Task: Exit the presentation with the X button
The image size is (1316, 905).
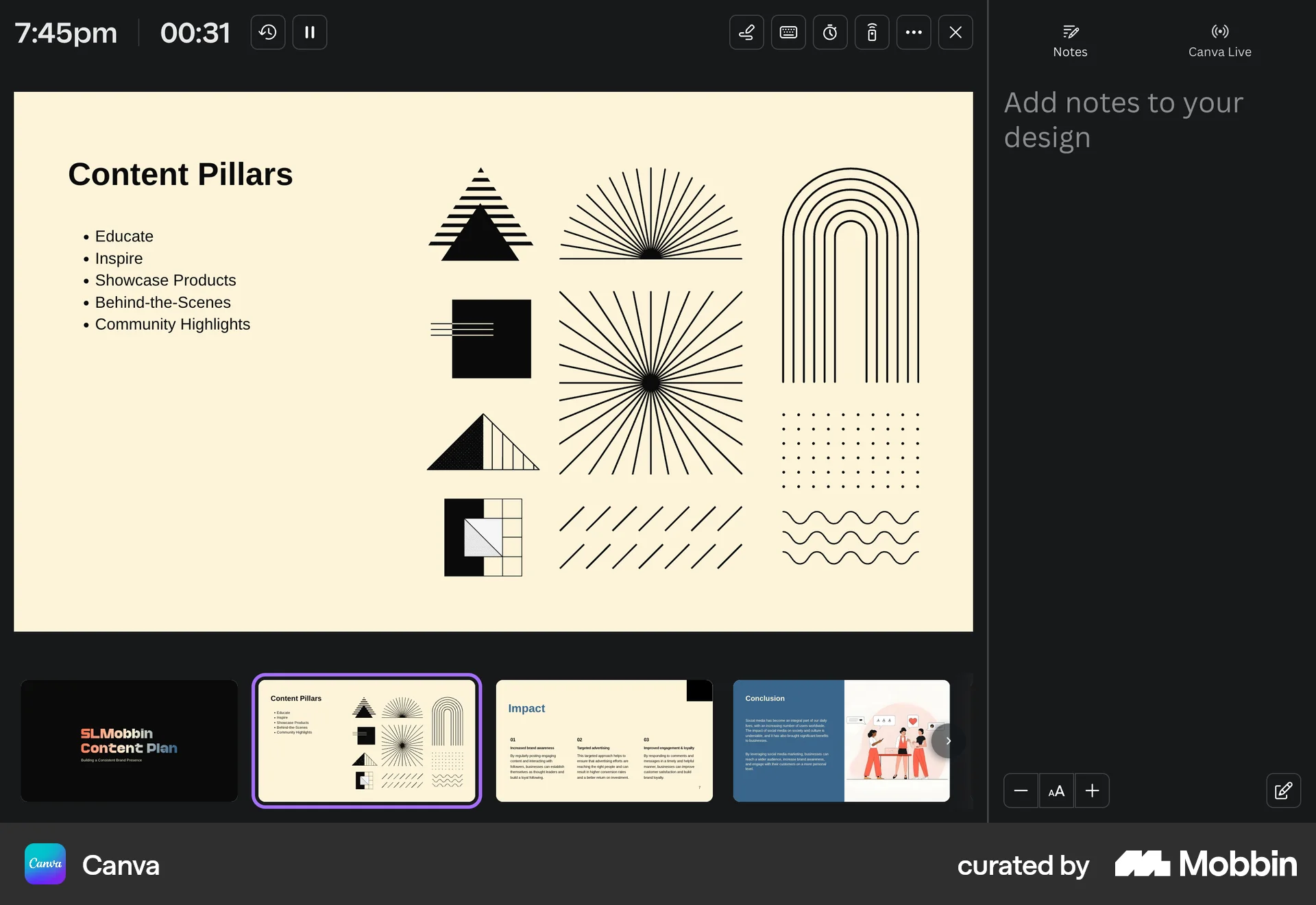Action: click(x=955, y=32)
